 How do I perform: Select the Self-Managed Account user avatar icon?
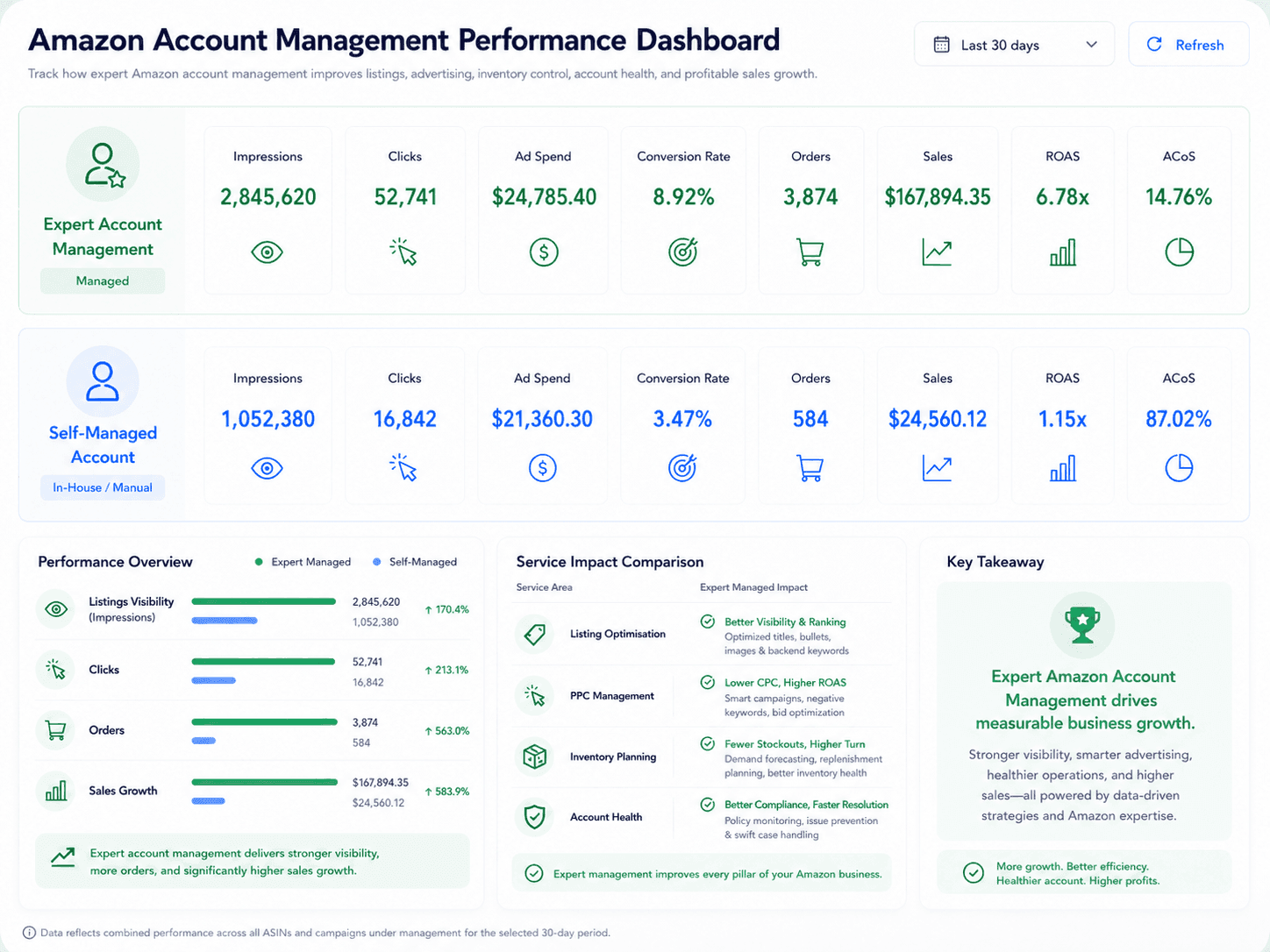tap(103, 382)
